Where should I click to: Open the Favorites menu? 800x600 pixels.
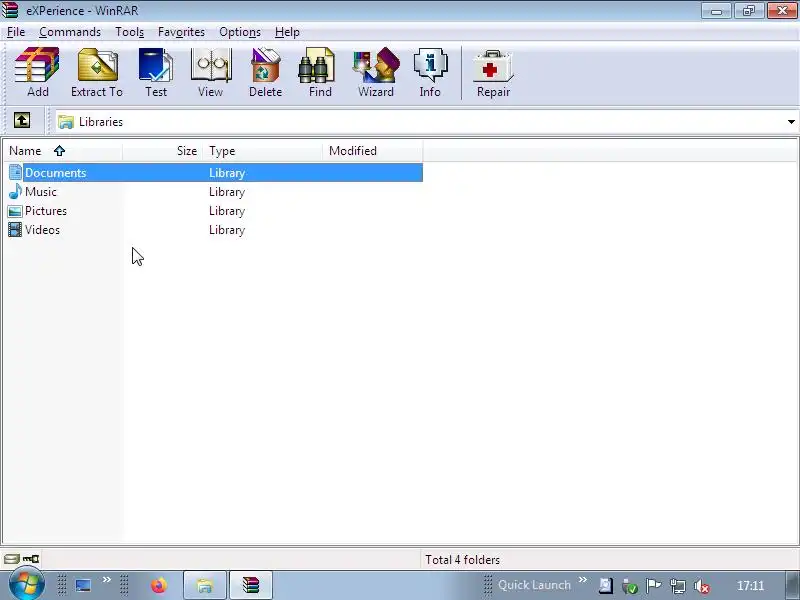click(x=181, y=32)
